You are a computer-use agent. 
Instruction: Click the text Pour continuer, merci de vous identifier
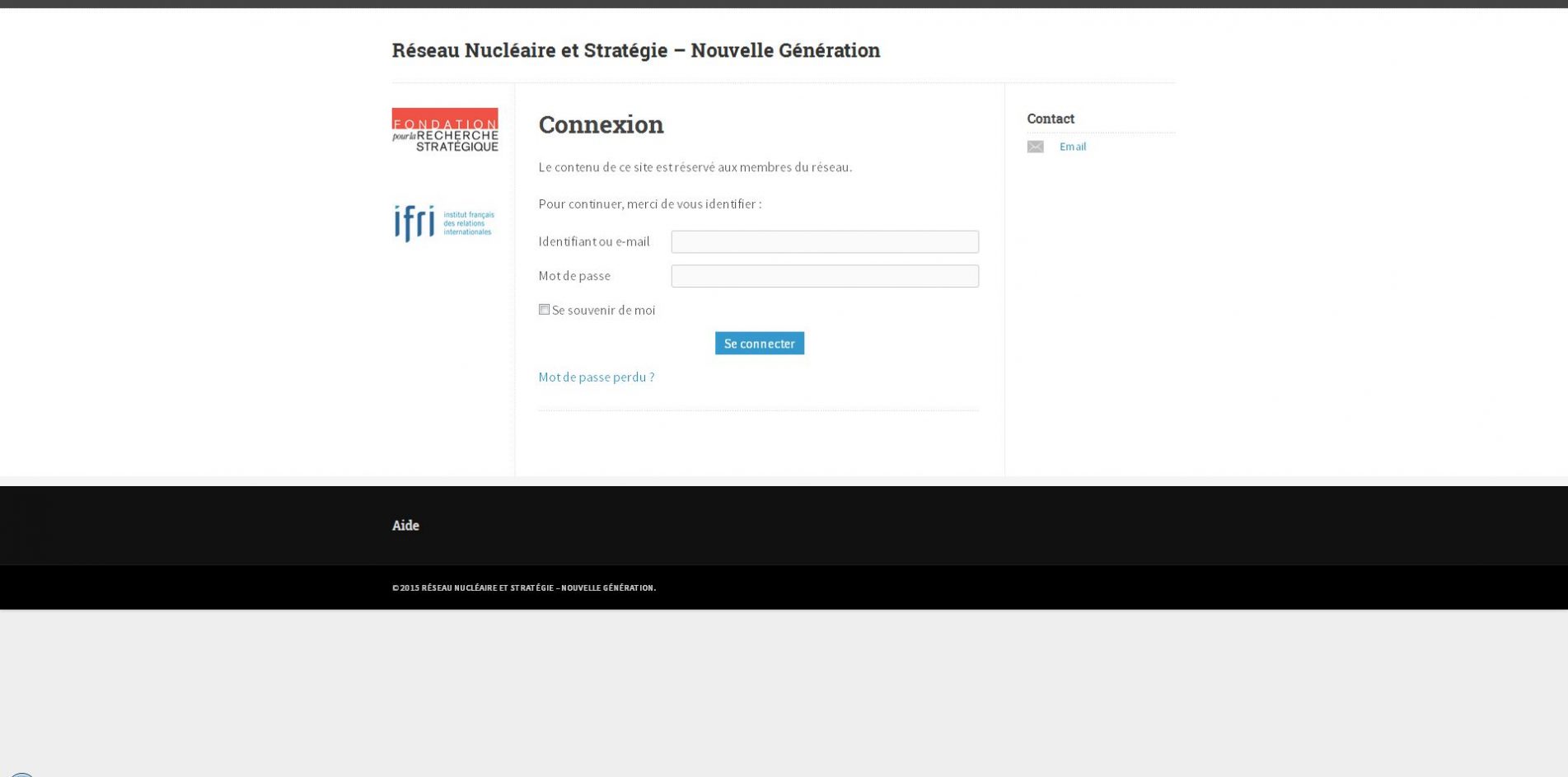pyautogui.click(x=650, y=204)
